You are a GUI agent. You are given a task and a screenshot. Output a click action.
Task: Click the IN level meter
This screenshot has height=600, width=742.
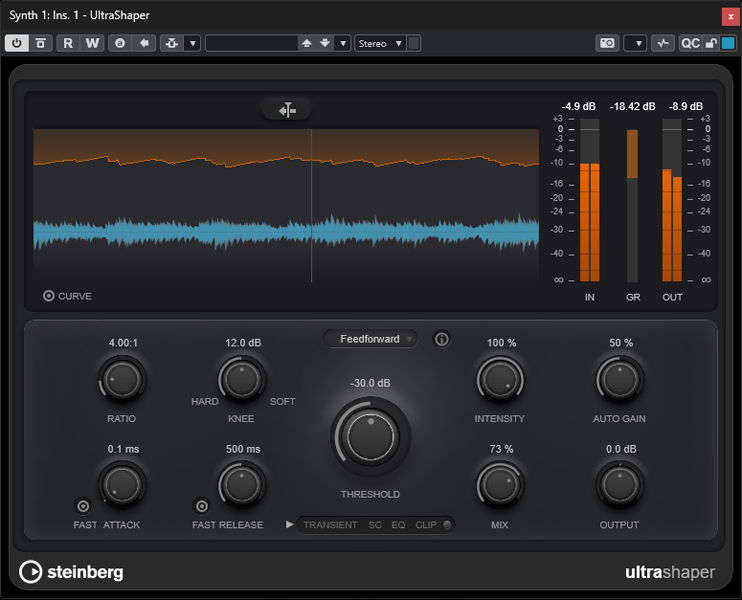pyautogui.click(x=590, y=200)
